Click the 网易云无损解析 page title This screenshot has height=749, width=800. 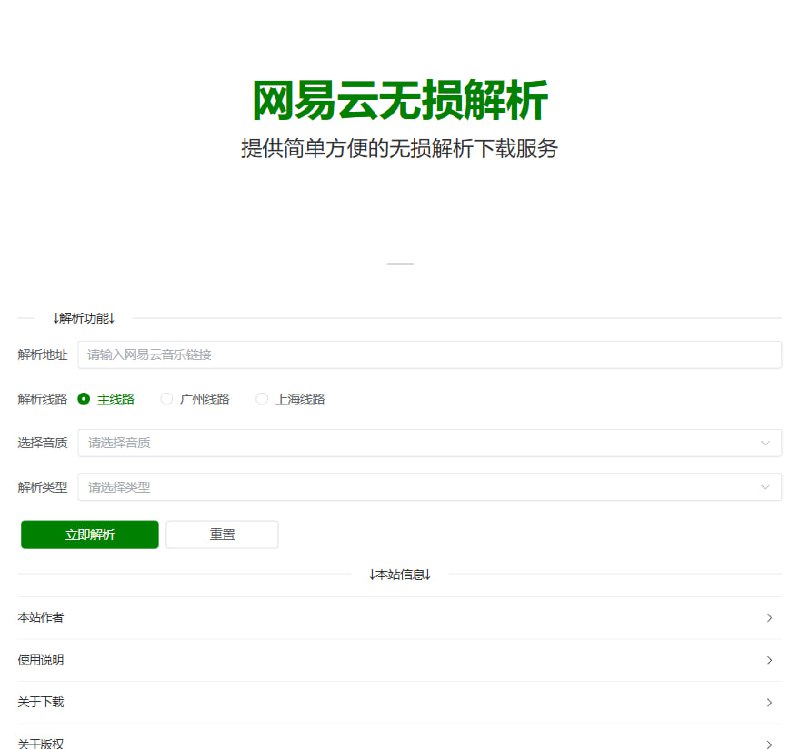pyautogui.click(x=400, y=100)
